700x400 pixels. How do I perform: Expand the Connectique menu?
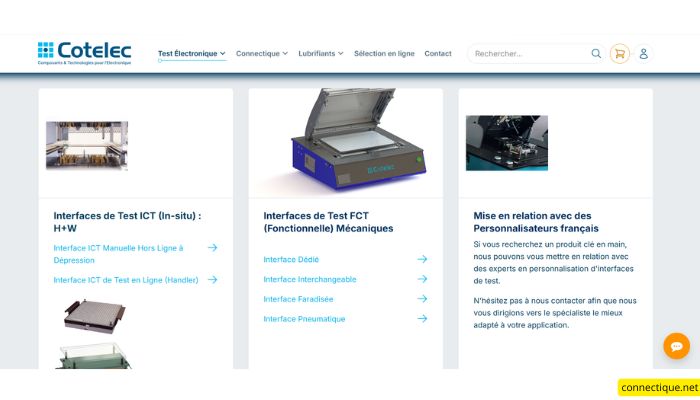point(262,54)
